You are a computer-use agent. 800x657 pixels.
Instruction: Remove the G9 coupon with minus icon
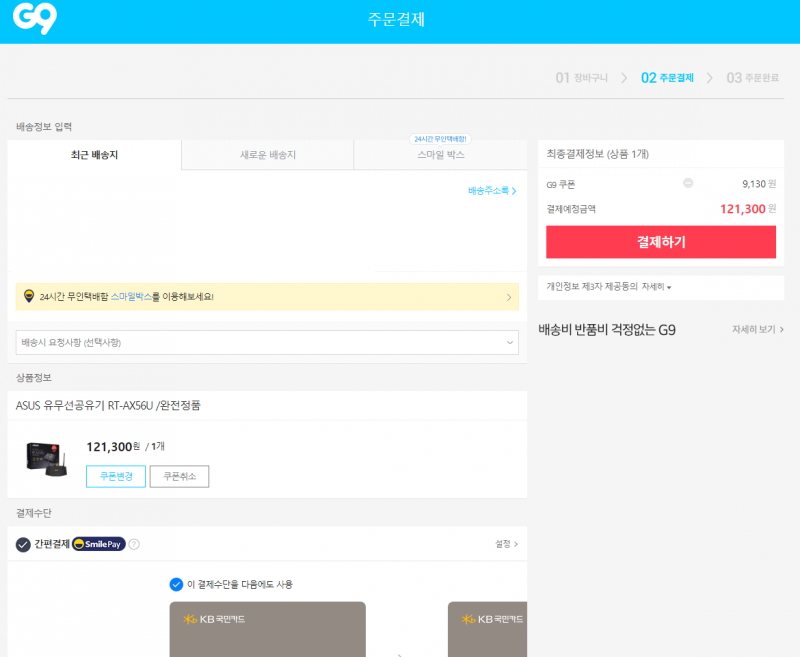click(x=688, y=183)
